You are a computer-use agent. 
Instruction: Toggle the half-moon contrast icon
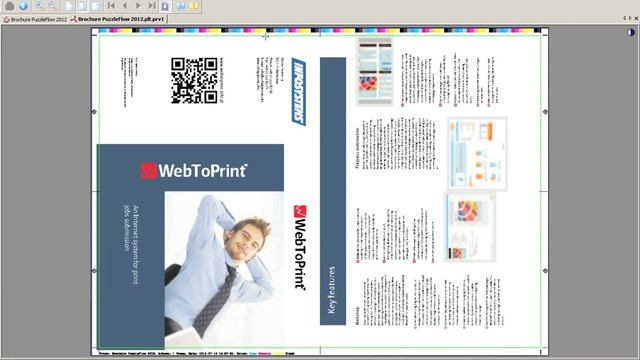point(631,32)
